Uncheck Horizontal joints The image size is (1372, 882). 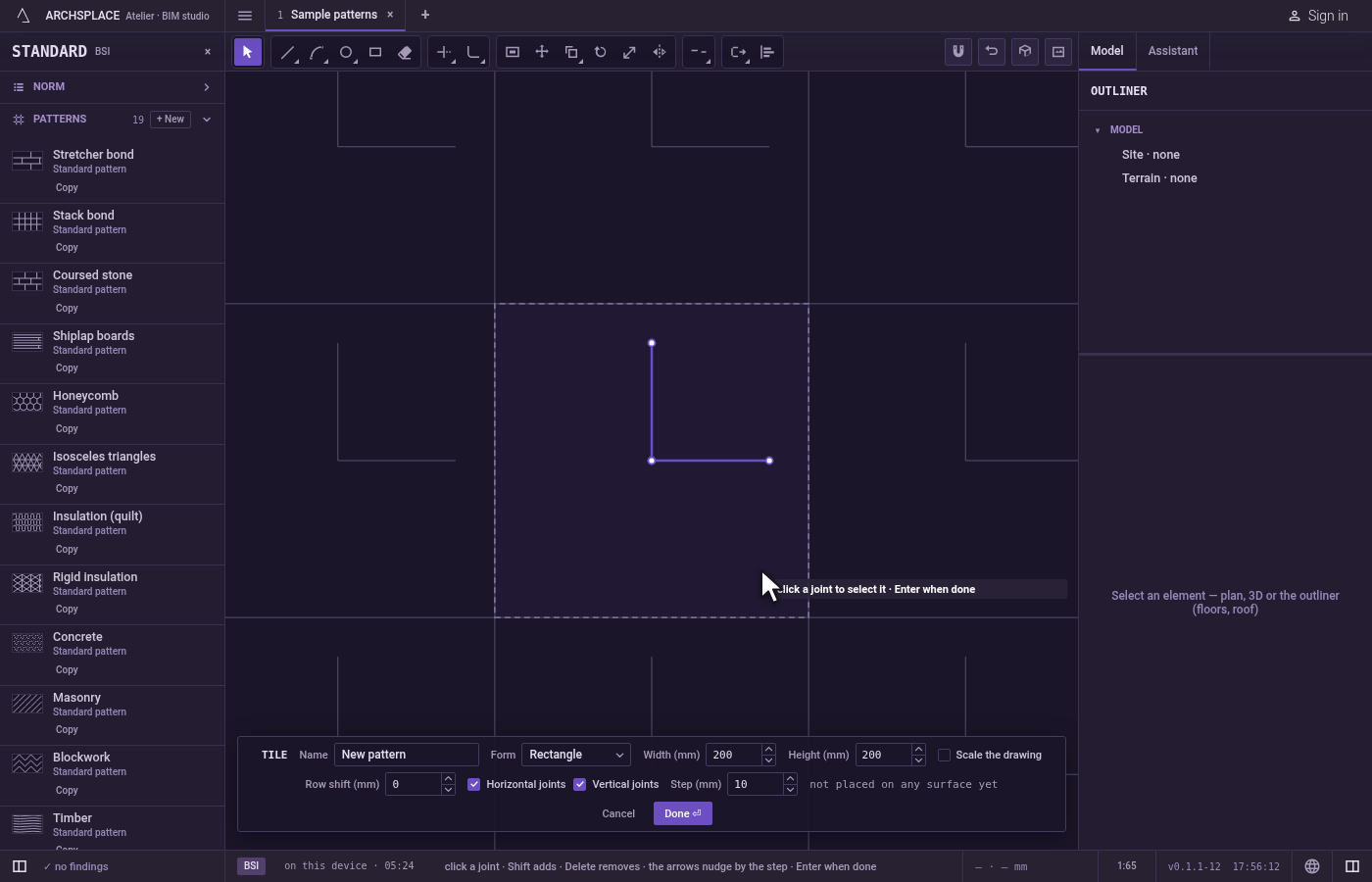474,784
